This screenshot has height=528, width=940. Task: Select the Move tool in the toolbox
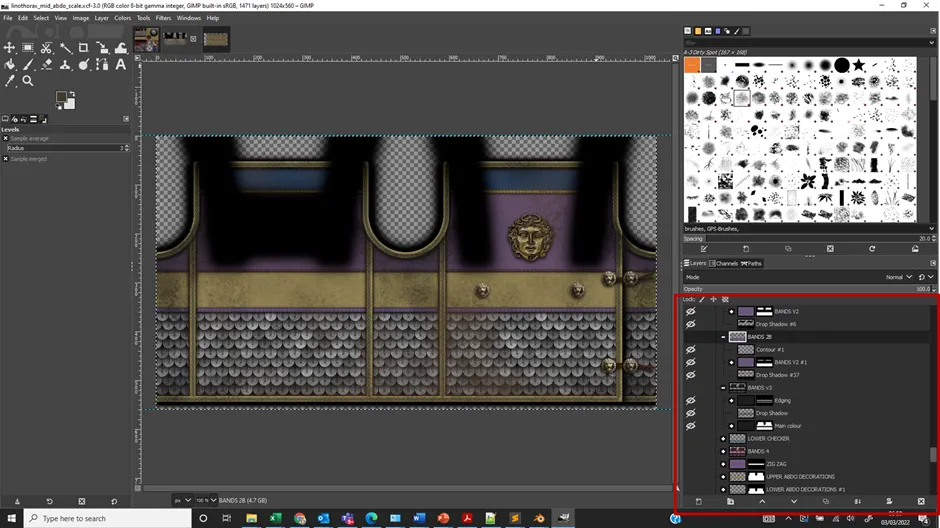tap(10, 47)
